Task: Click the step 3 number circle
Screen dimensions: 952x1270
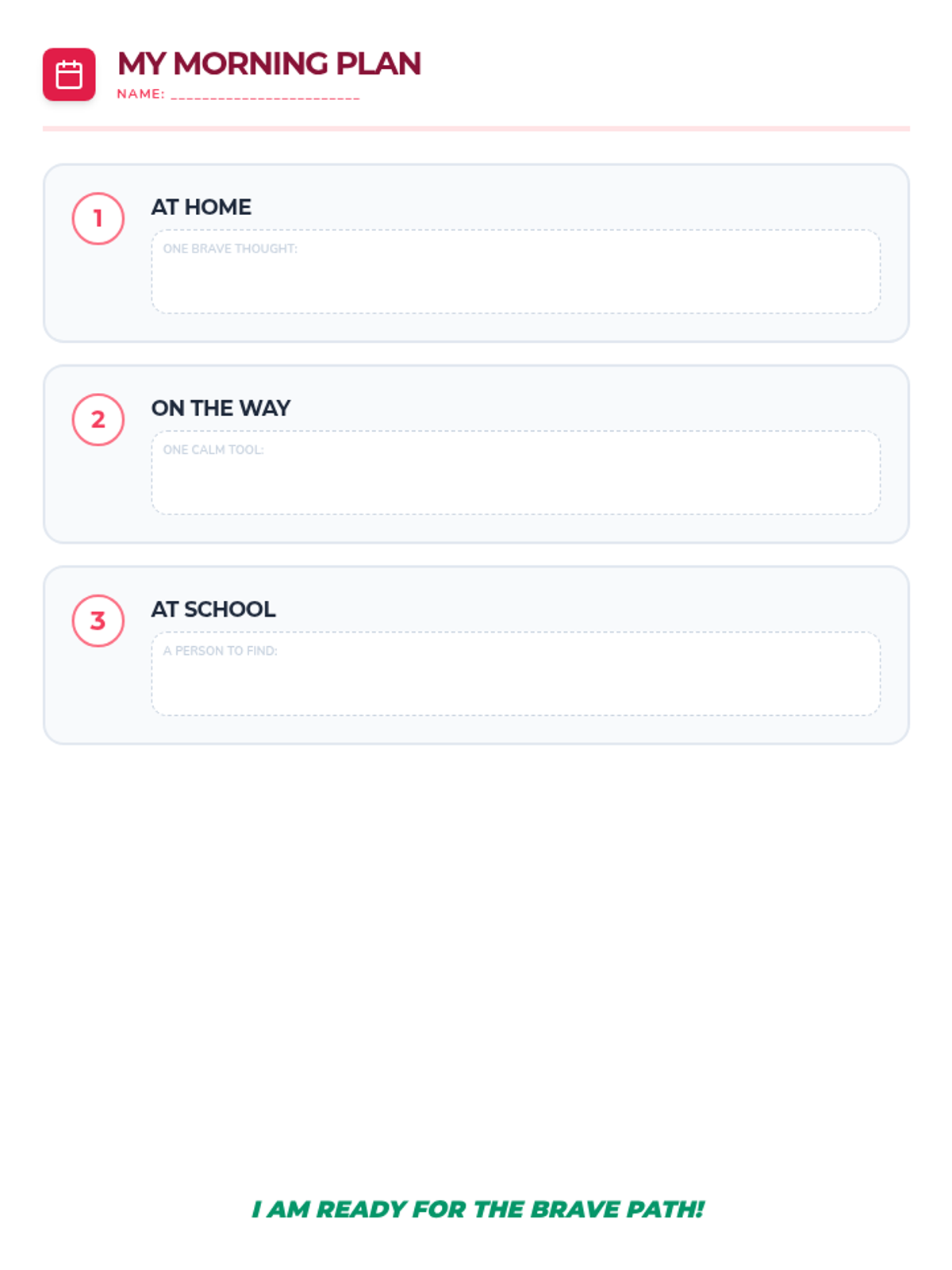Action: click(98, 621)
